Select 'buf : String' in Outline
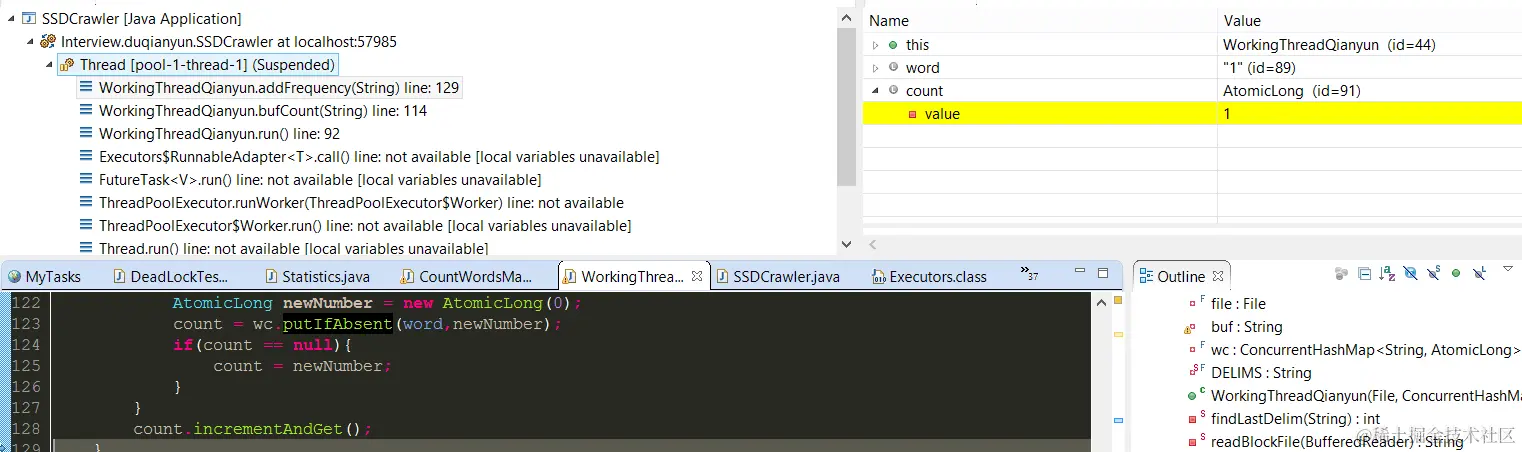The width and height of the screenshot is (1522, 452). 1246,326
